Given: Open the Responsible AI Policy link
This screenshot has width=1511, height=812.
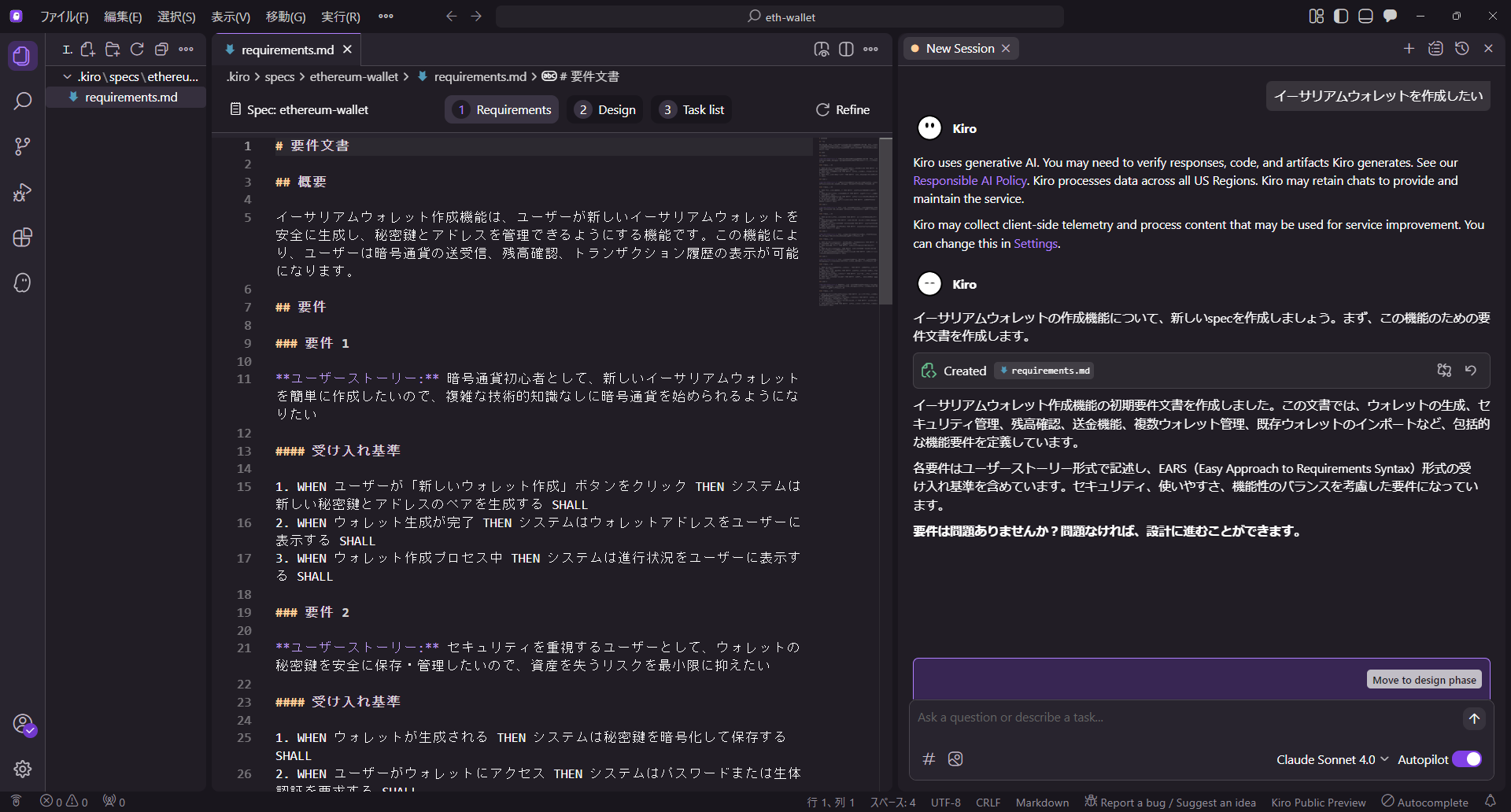Looking at the screenshot, I should (970, 180).
